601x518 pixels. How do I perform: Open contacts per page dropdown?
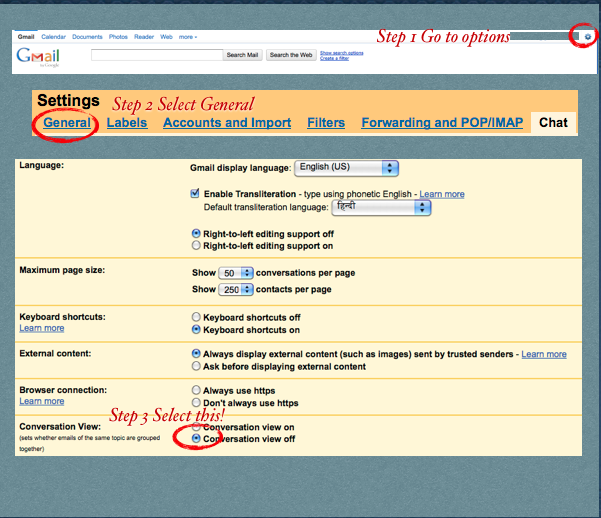tap(236, 289)
